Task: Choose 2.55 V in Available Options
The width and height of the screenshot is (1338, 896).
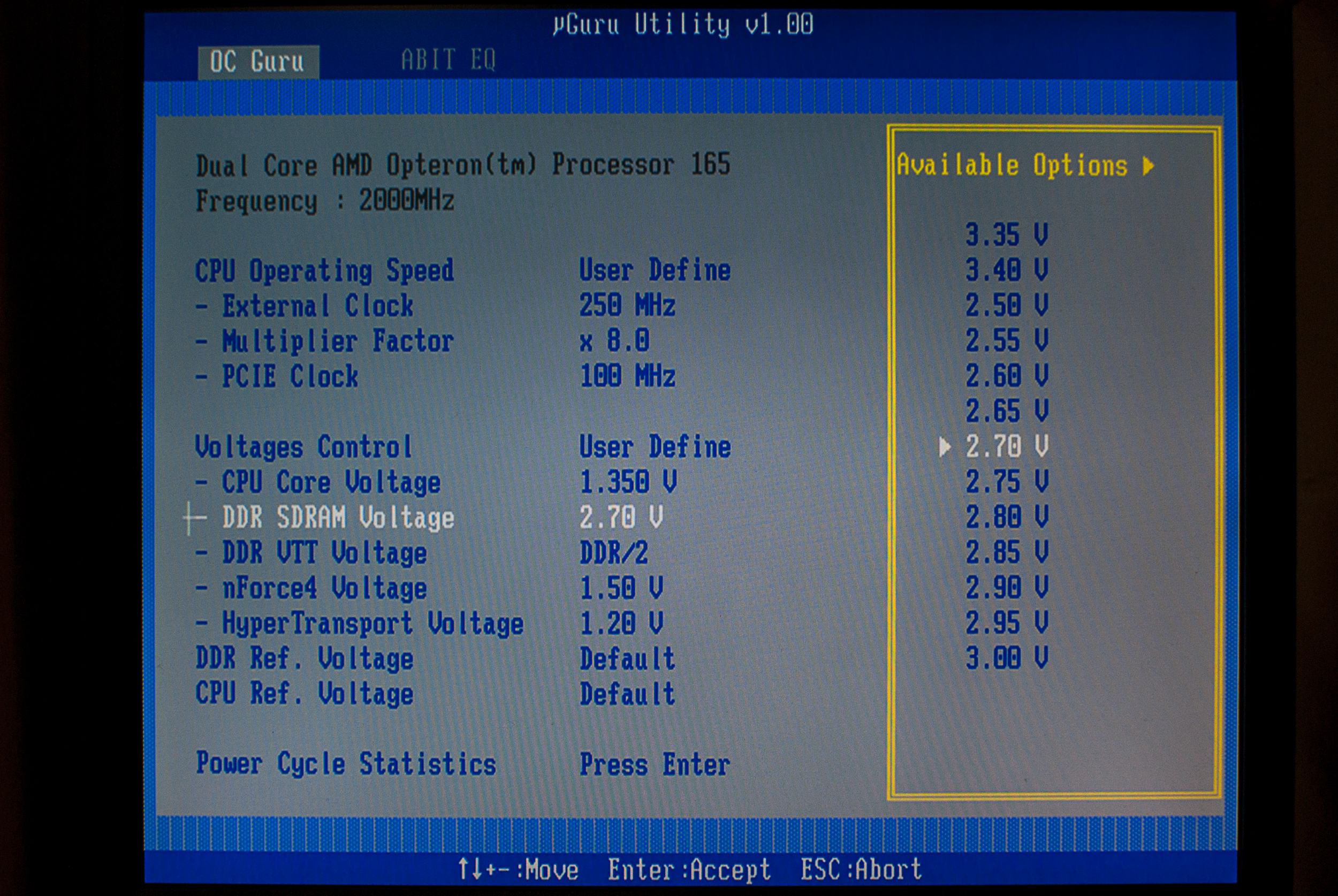Action: coord(1007,340)
